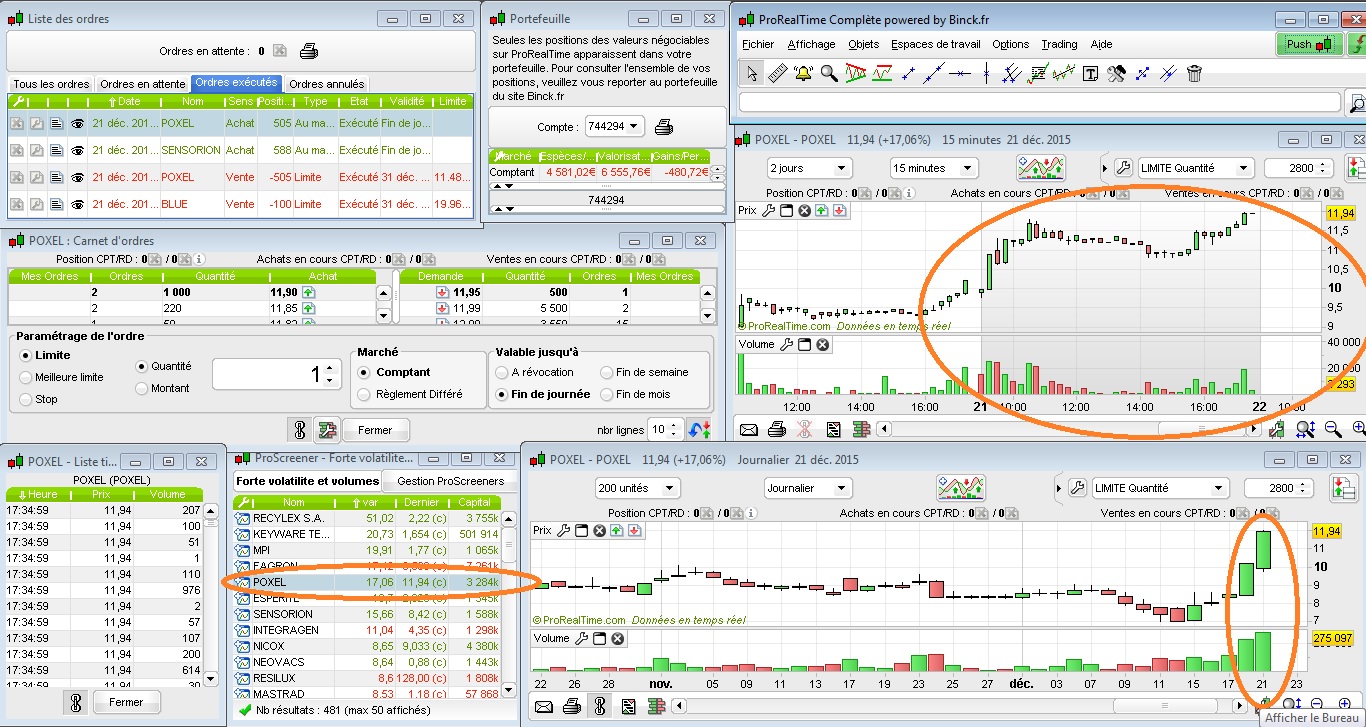The height and width of the screenshot is (727, 1366).
Task: Open indicators icon on the 15 minutes chart
Action: point(1041,168)
